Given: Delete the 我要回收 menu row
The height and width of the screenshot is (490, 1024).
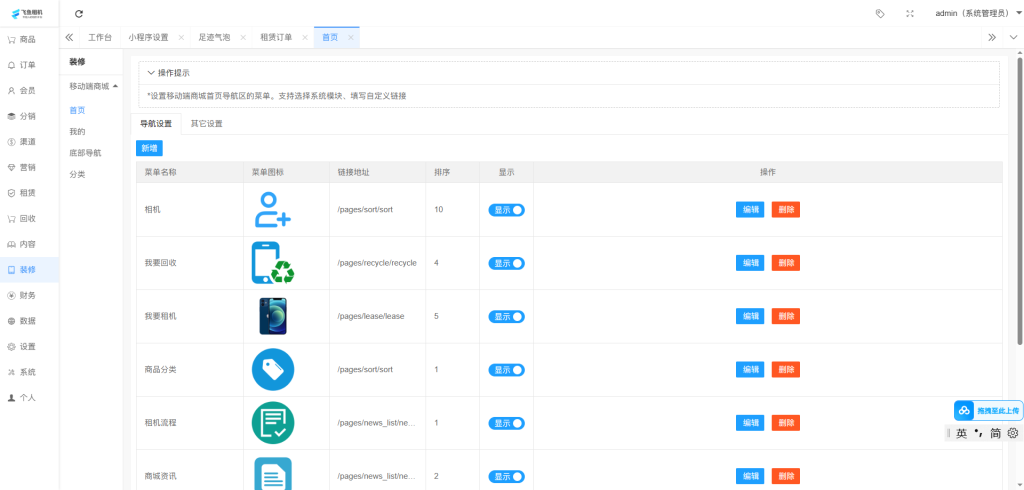Looking at the screenshot, I should click(786, 263).
